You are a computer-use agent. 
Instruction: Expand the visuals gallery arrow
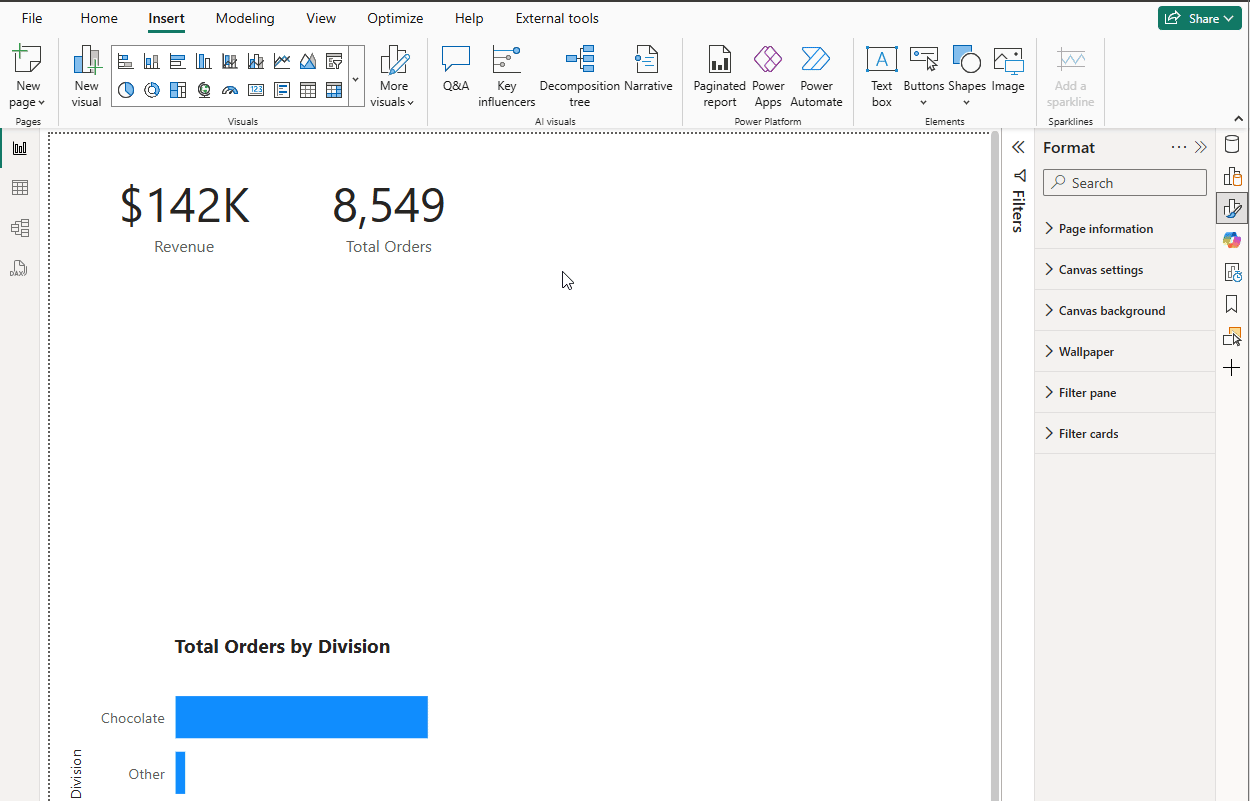(356, 76)
